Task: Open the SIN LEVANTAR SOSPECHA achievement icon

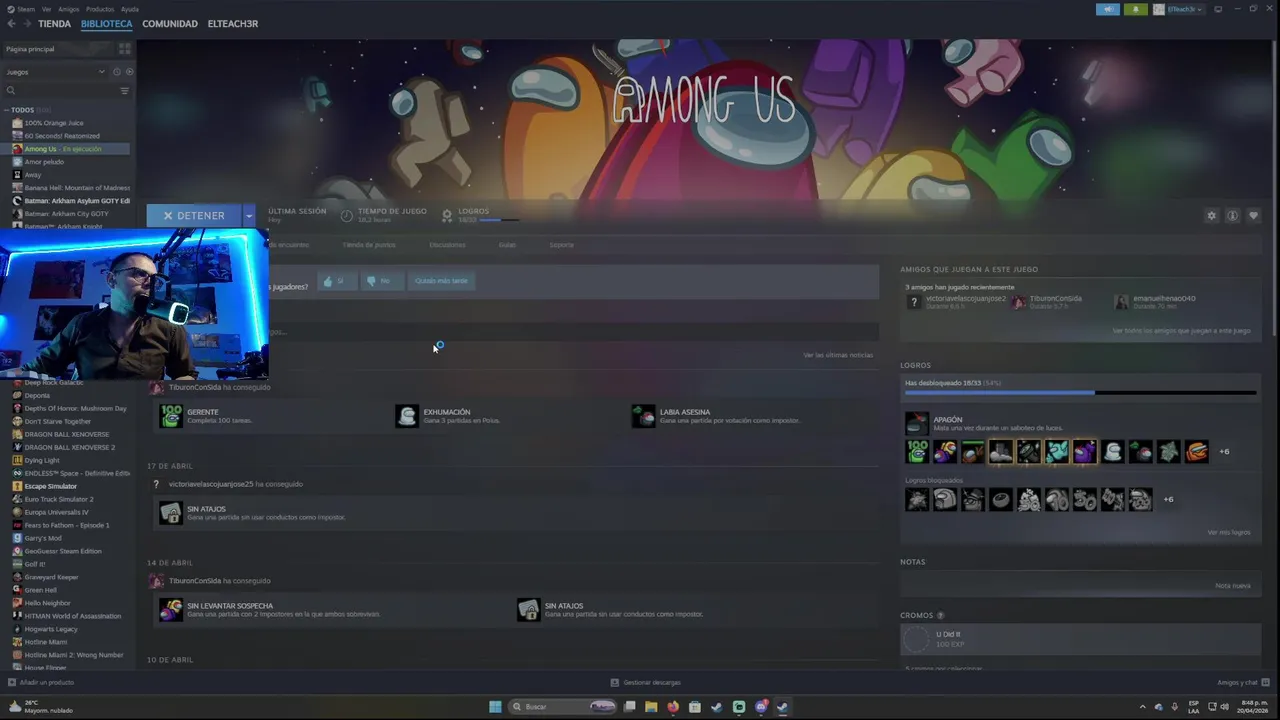Action: coord(171,610)
